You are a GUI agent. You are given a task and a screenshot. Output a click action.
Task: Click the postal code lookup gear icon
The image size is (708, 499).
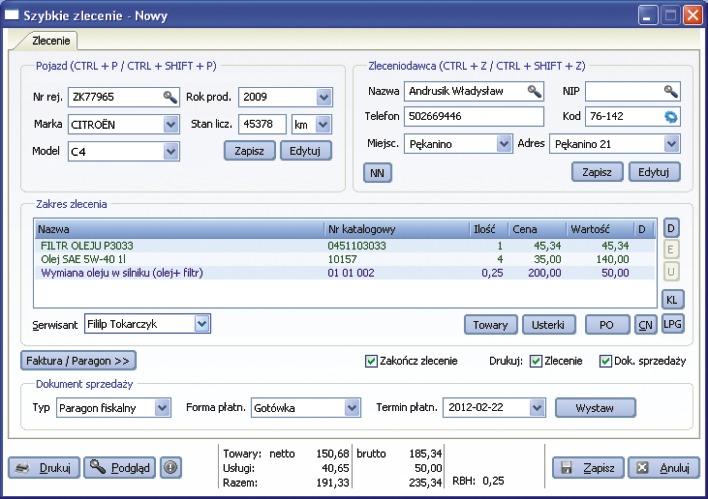pyautogui.click(x=671, y=117)
